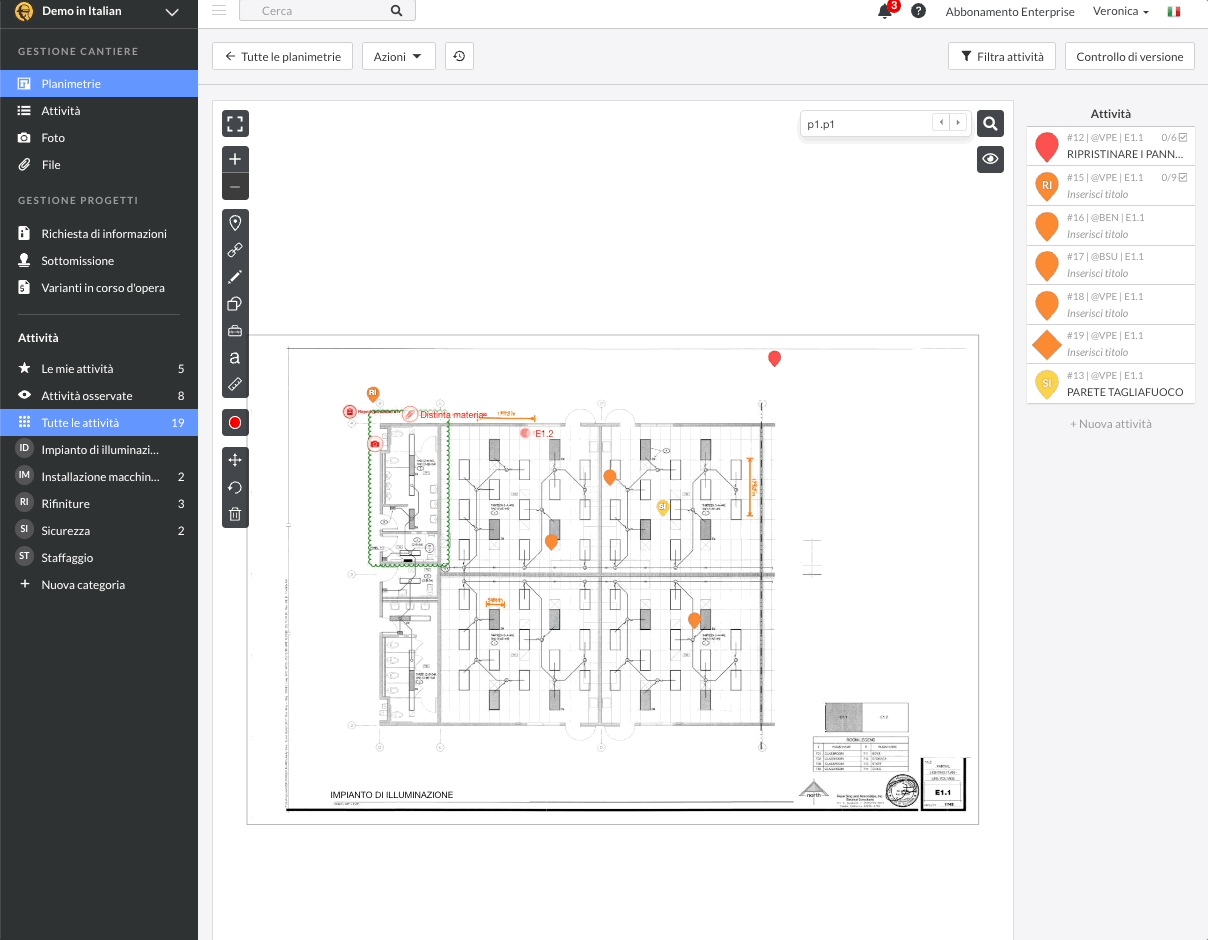Enter fullscreen view of the plan
The height and width of the screenshot is (940, 1208).
tap(235, 124)
